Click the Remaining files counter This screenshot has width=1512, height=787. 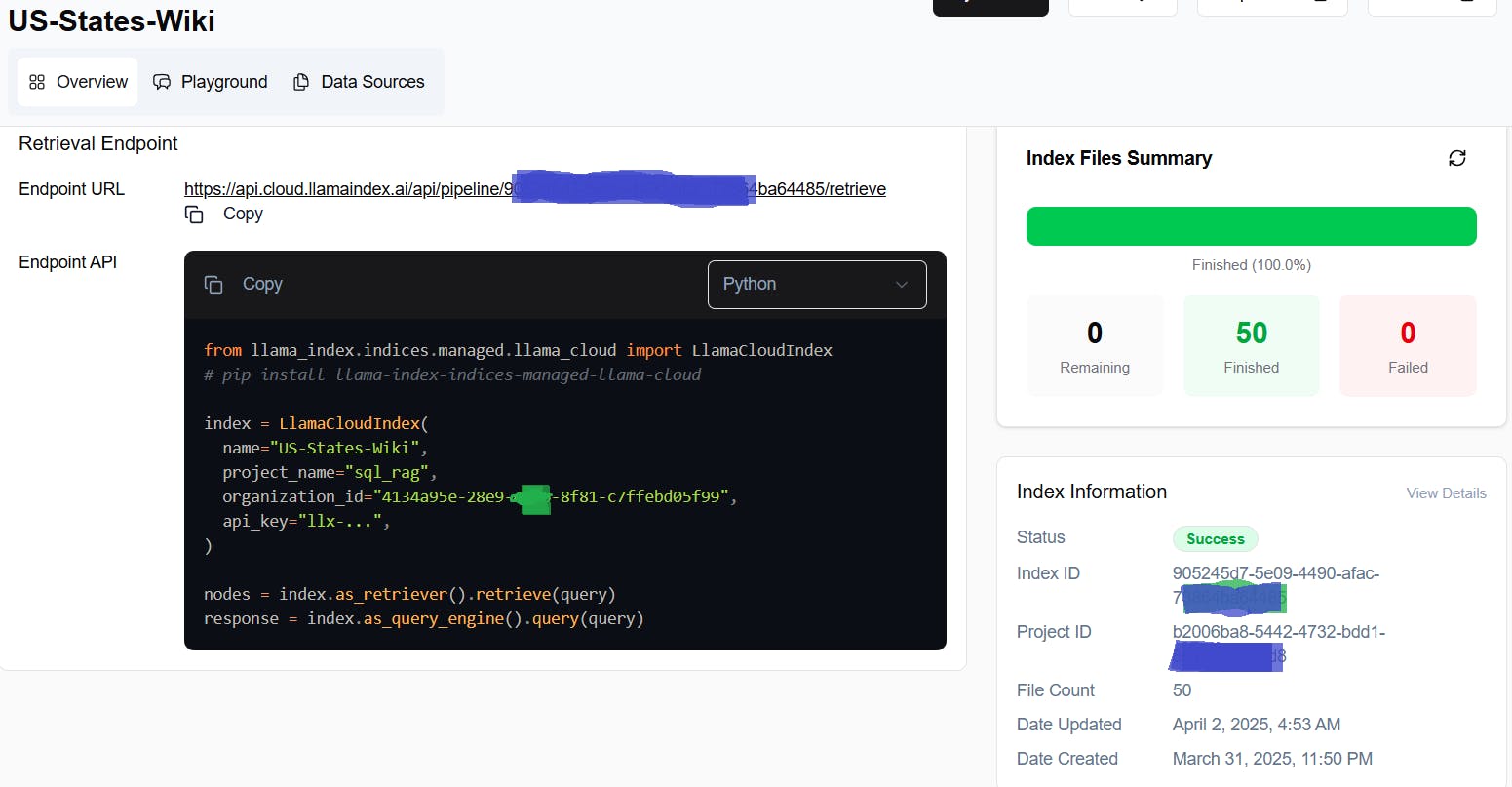[x=1094, y=344]
